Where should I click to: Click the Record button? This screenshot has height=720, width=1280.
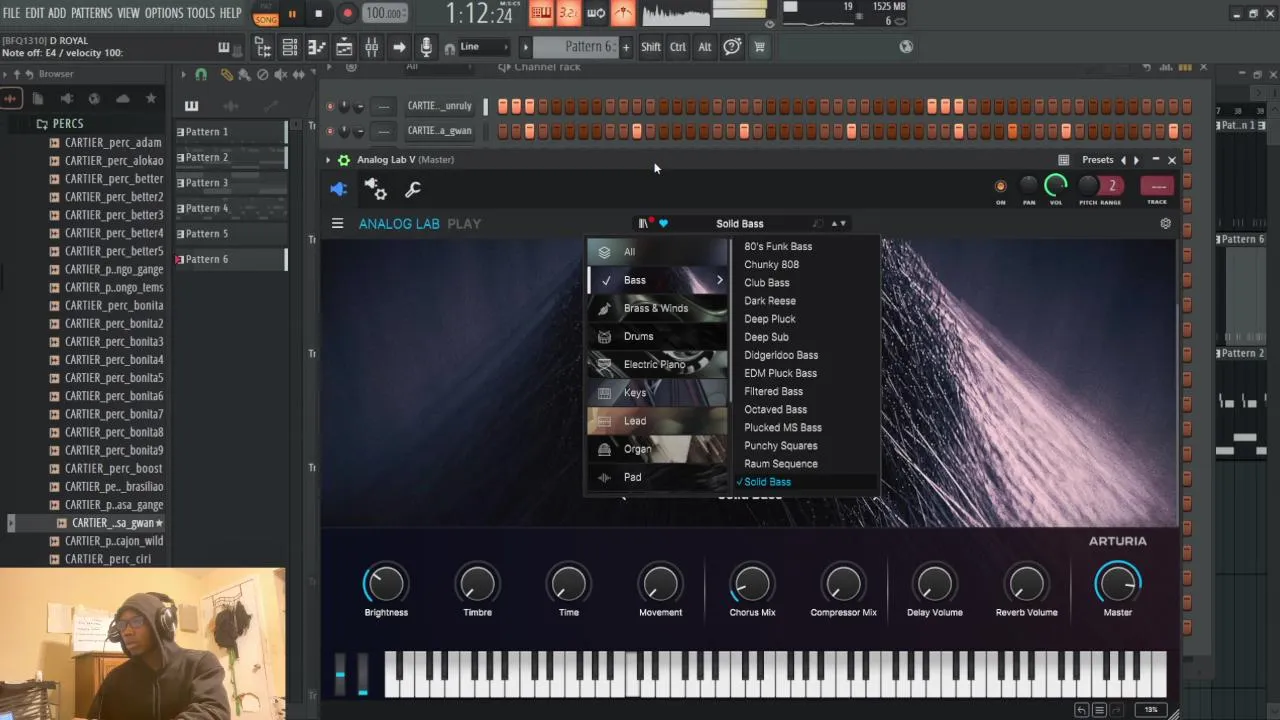tap(347, 14)
